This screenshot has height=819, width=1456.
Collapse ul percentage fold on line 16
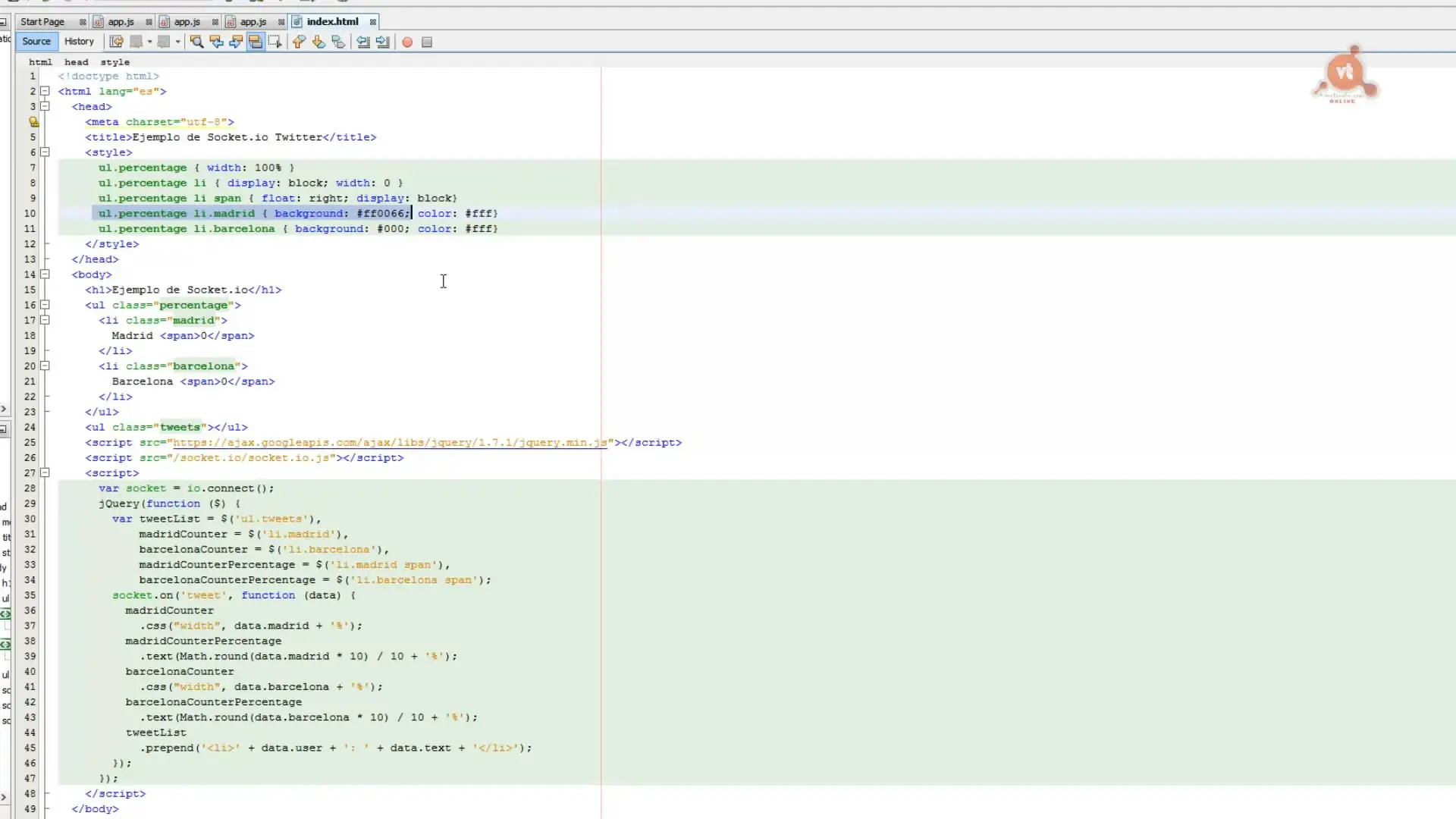tap(45, 305)
